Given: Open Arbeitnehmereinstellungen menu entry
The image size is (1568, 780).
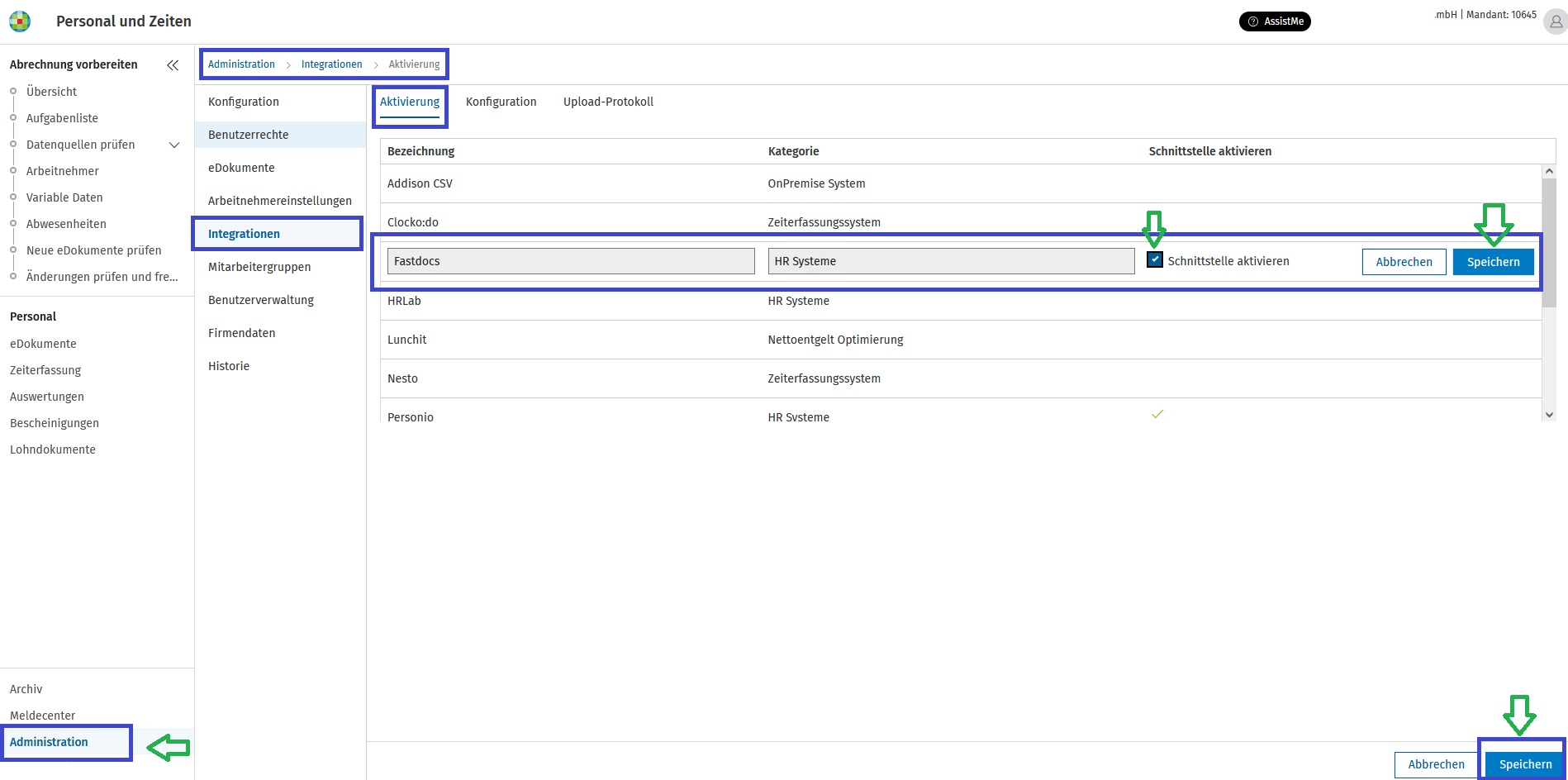Looking at the screenshot, I should tap(280, 201).
